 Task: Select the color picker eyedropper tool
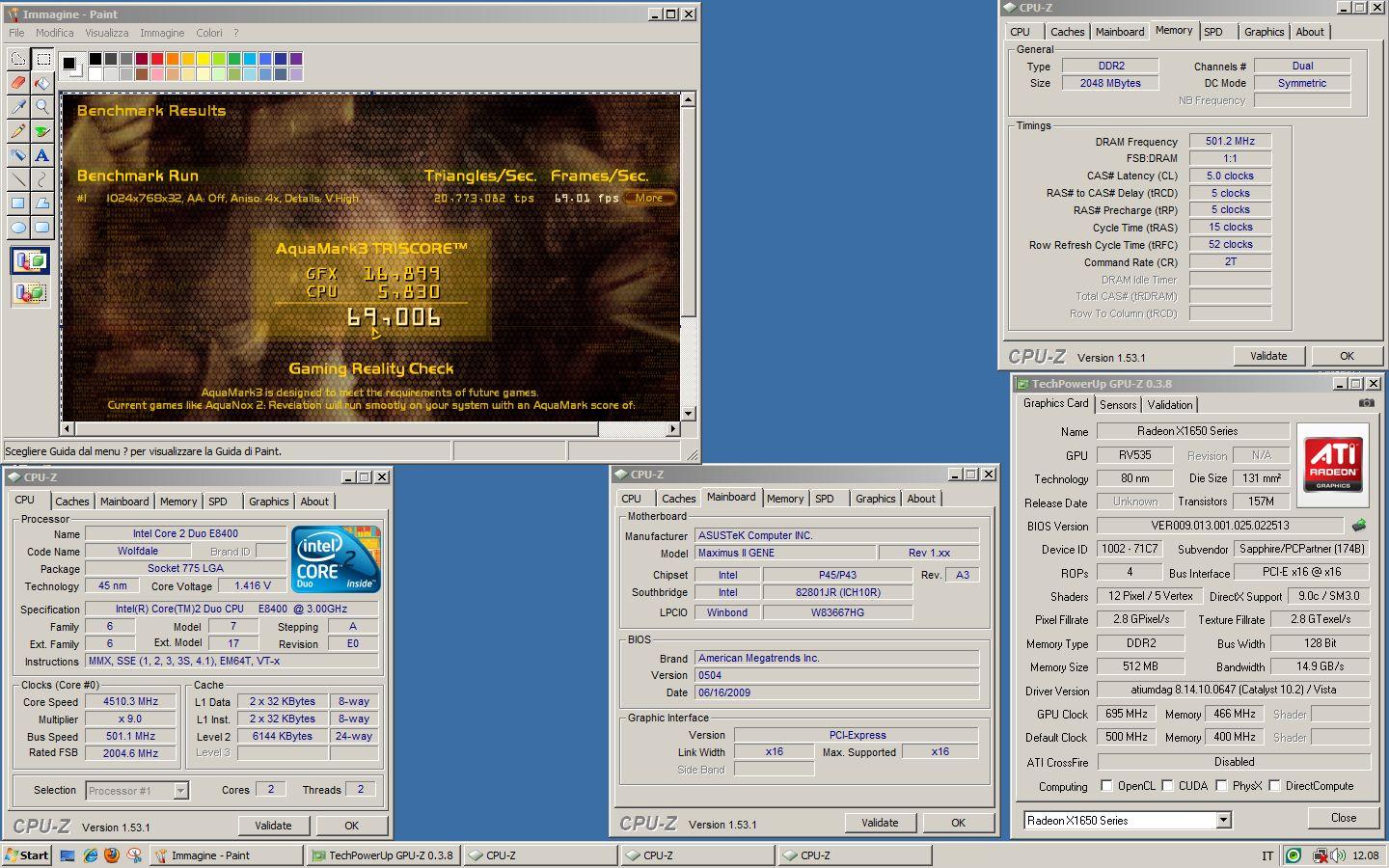tap(18, 107)
